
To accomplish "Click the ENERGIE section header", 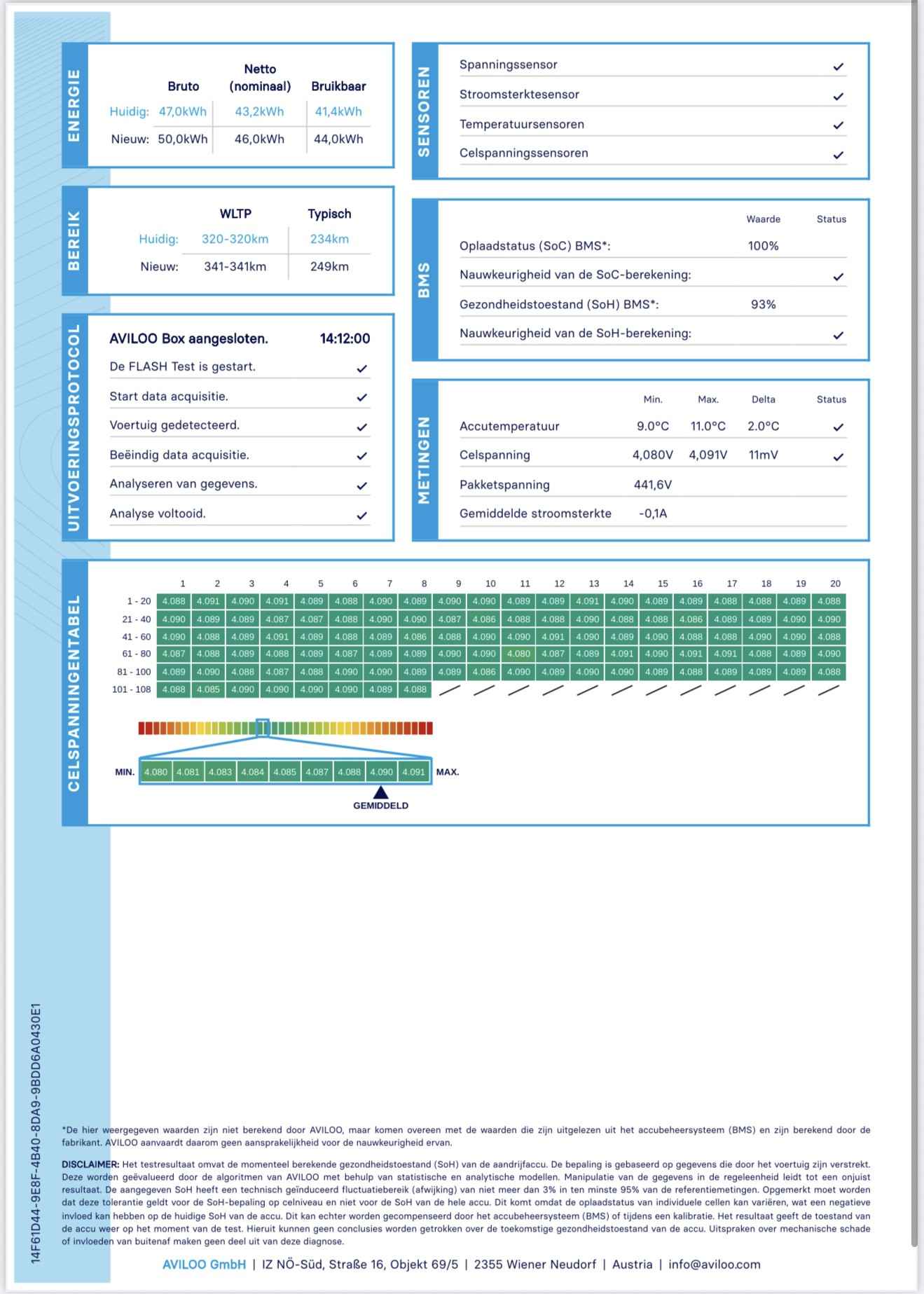I will click(x=74, y=105).
